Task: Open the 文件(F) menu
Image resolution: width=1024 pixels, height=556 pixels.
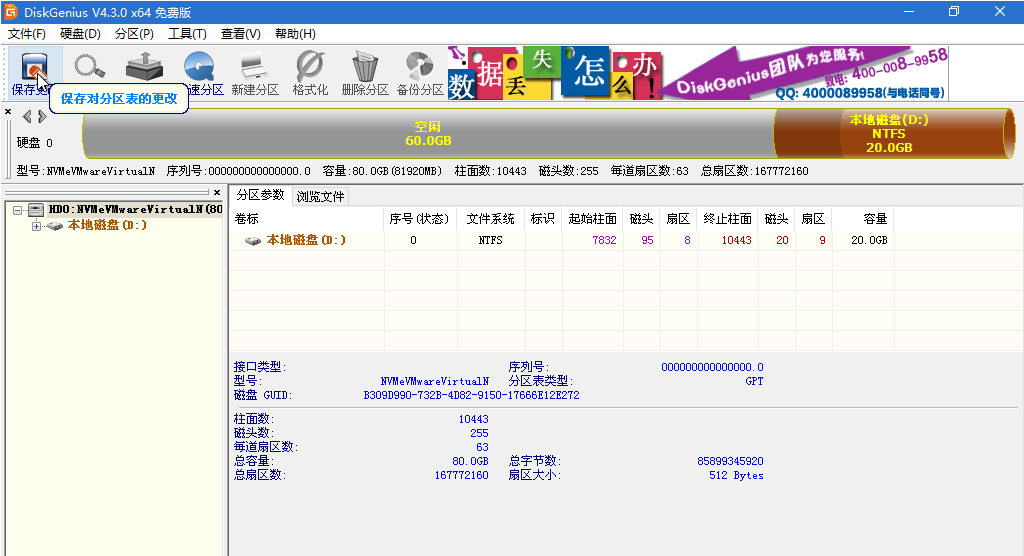Action: pyautogui.click(x=27, y=34)
